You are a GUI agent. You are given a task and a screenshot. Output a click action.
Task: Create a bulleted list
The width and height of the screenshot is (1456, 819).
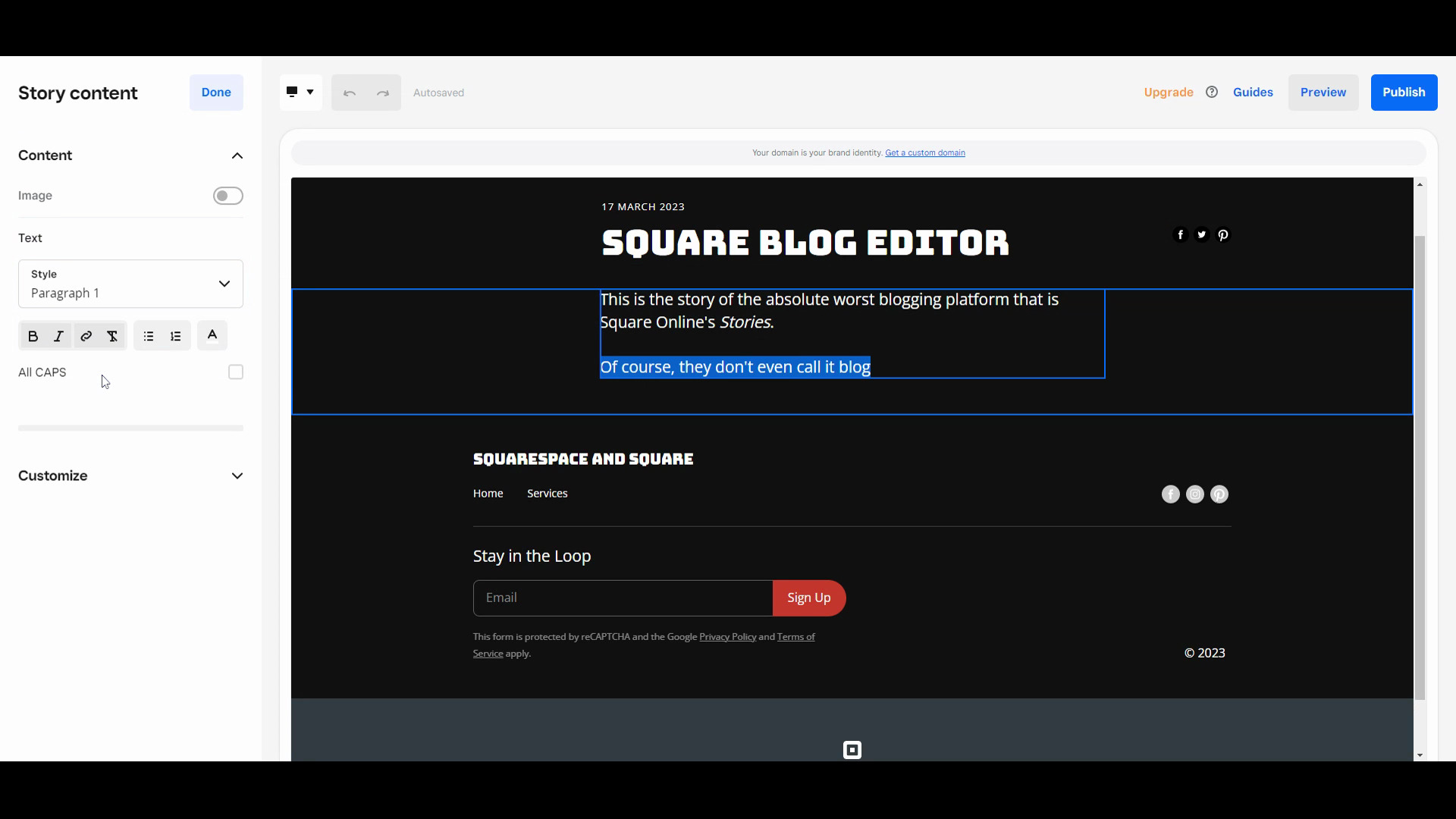tap(149, 336)
